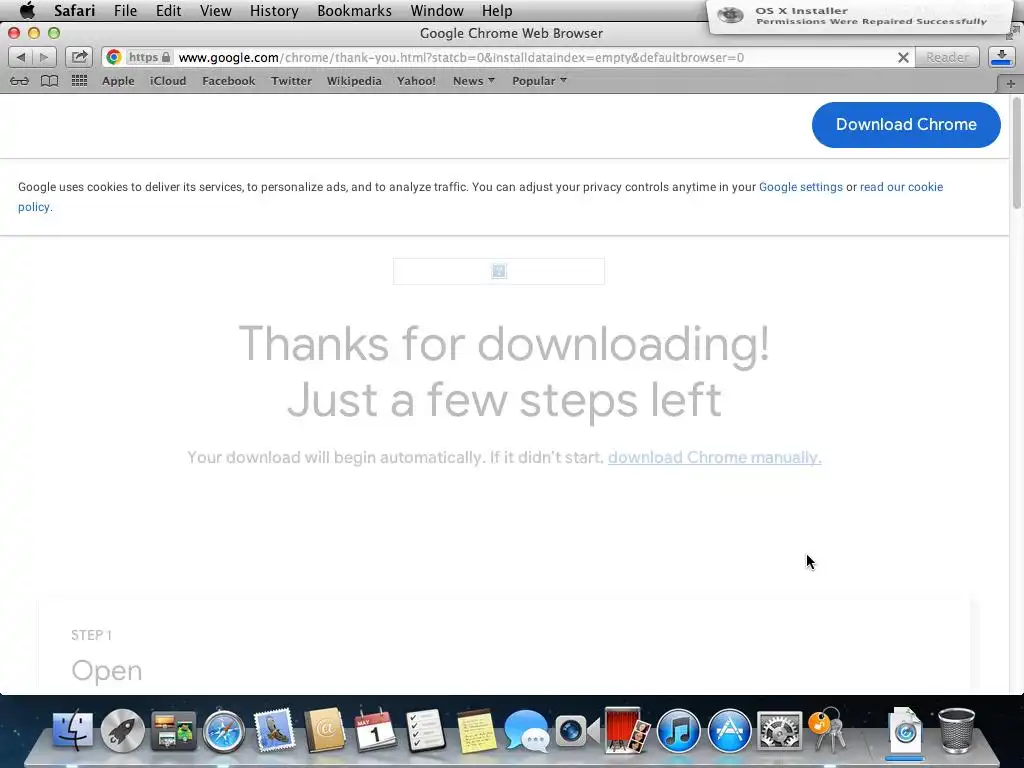Add a new tab with plus button
1024x768 pixels.
1010,84
